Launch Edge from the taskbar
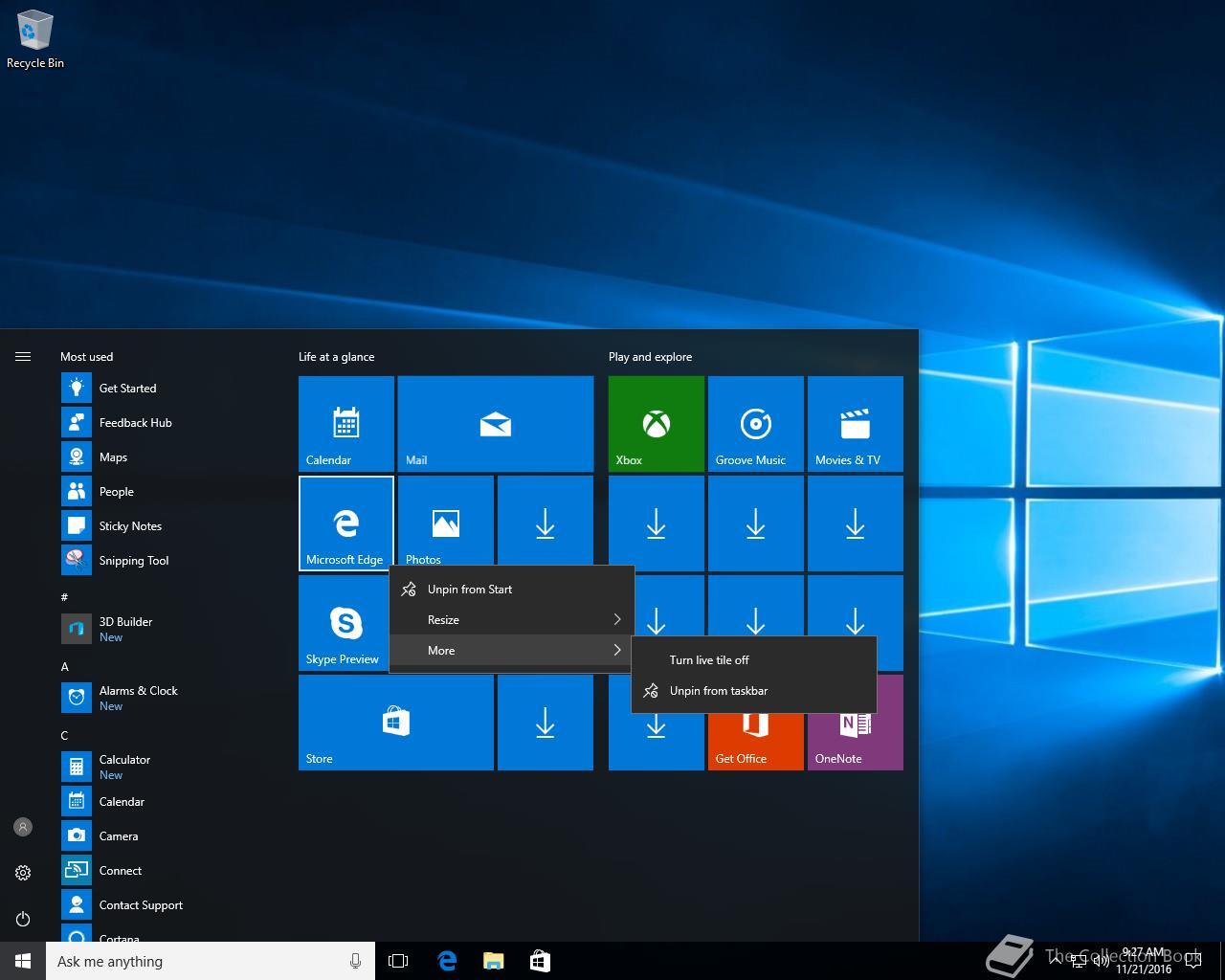 (446, 961)
